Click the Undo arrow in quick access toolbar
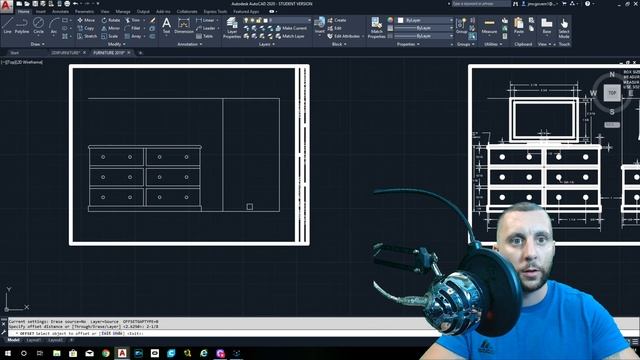 tap(76, 4)
